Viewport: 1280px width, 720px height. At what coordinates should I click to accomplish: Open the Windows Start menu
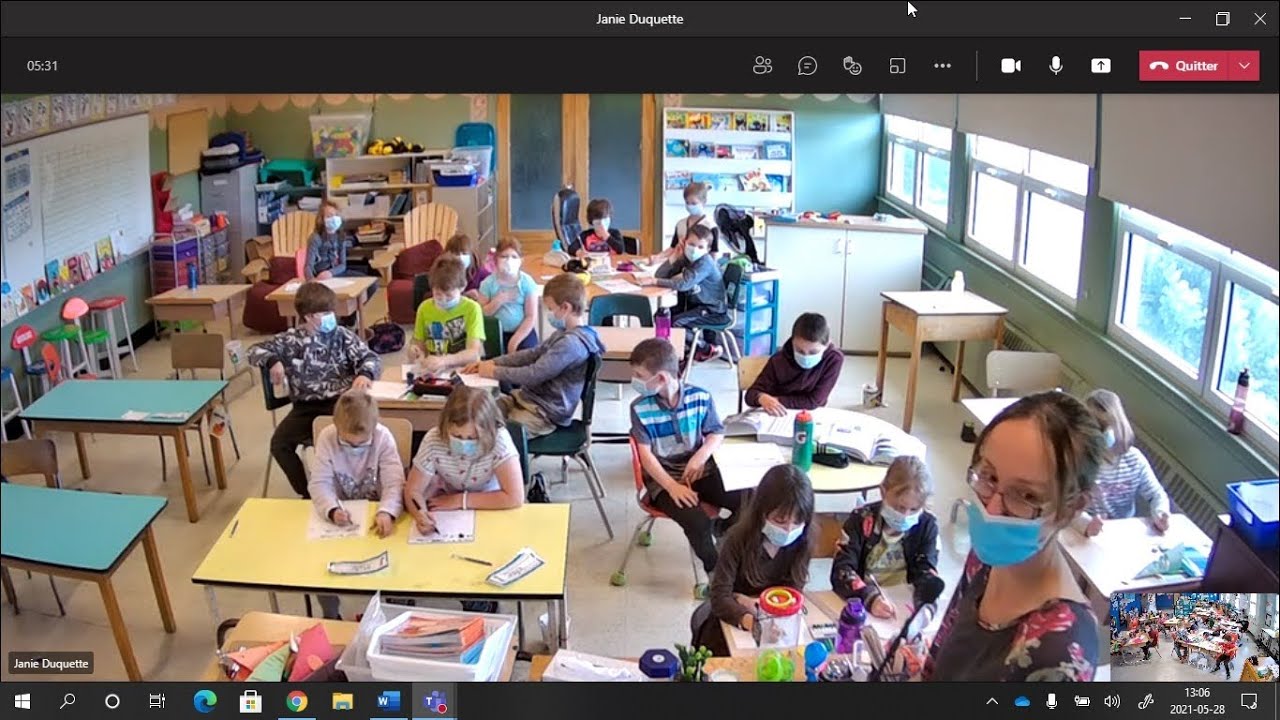click(22, 701)
